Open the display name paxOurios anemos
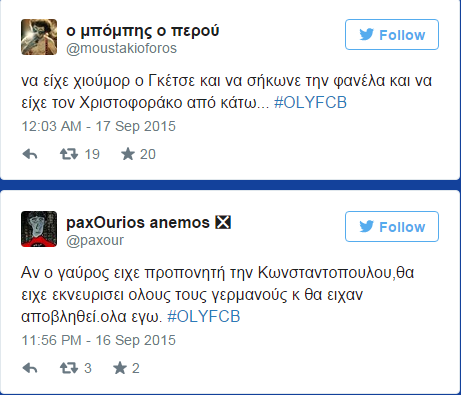This screenshot has height=395, width=461. 138,222
